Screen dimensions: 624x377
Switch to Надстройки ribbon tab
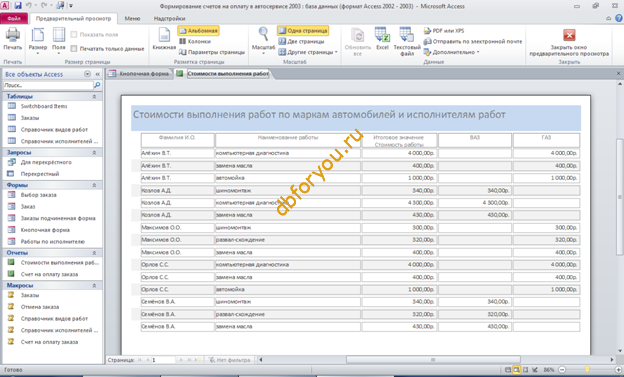click(x=169, y=19)
